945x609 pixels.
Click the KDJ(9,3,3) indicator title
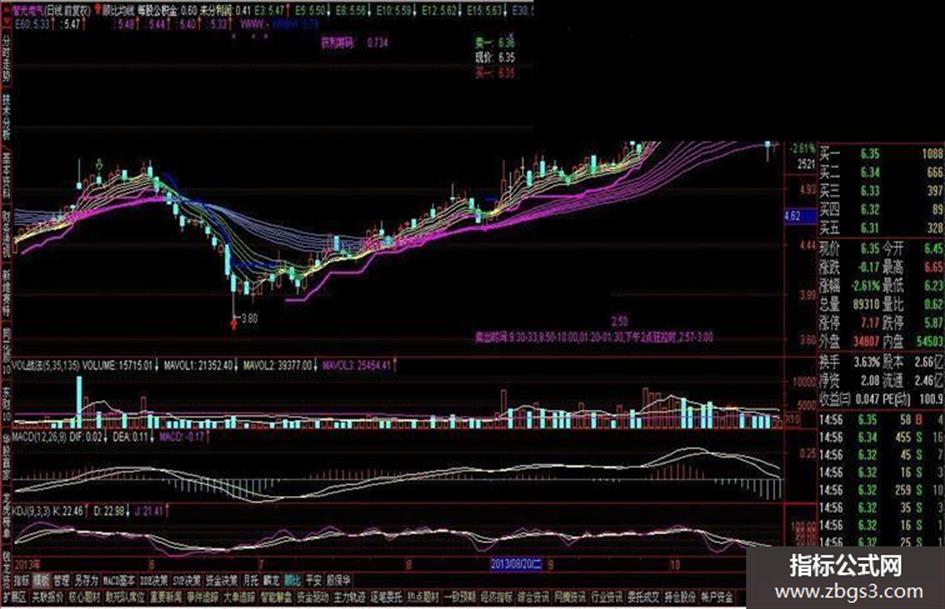coord(33,511)
